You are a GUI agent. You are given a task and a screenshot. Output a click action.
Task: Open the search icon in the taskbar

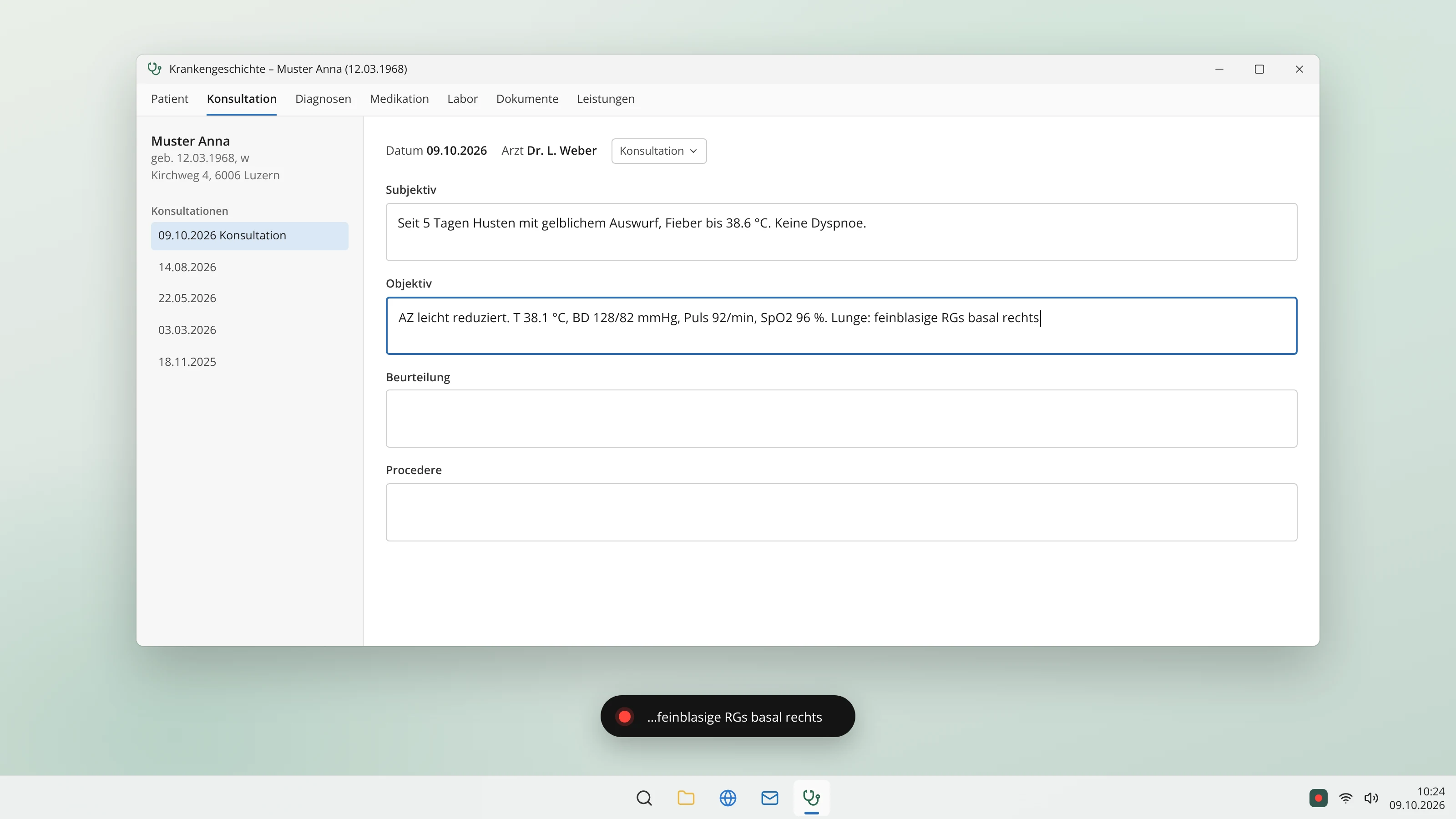point(644,798)
